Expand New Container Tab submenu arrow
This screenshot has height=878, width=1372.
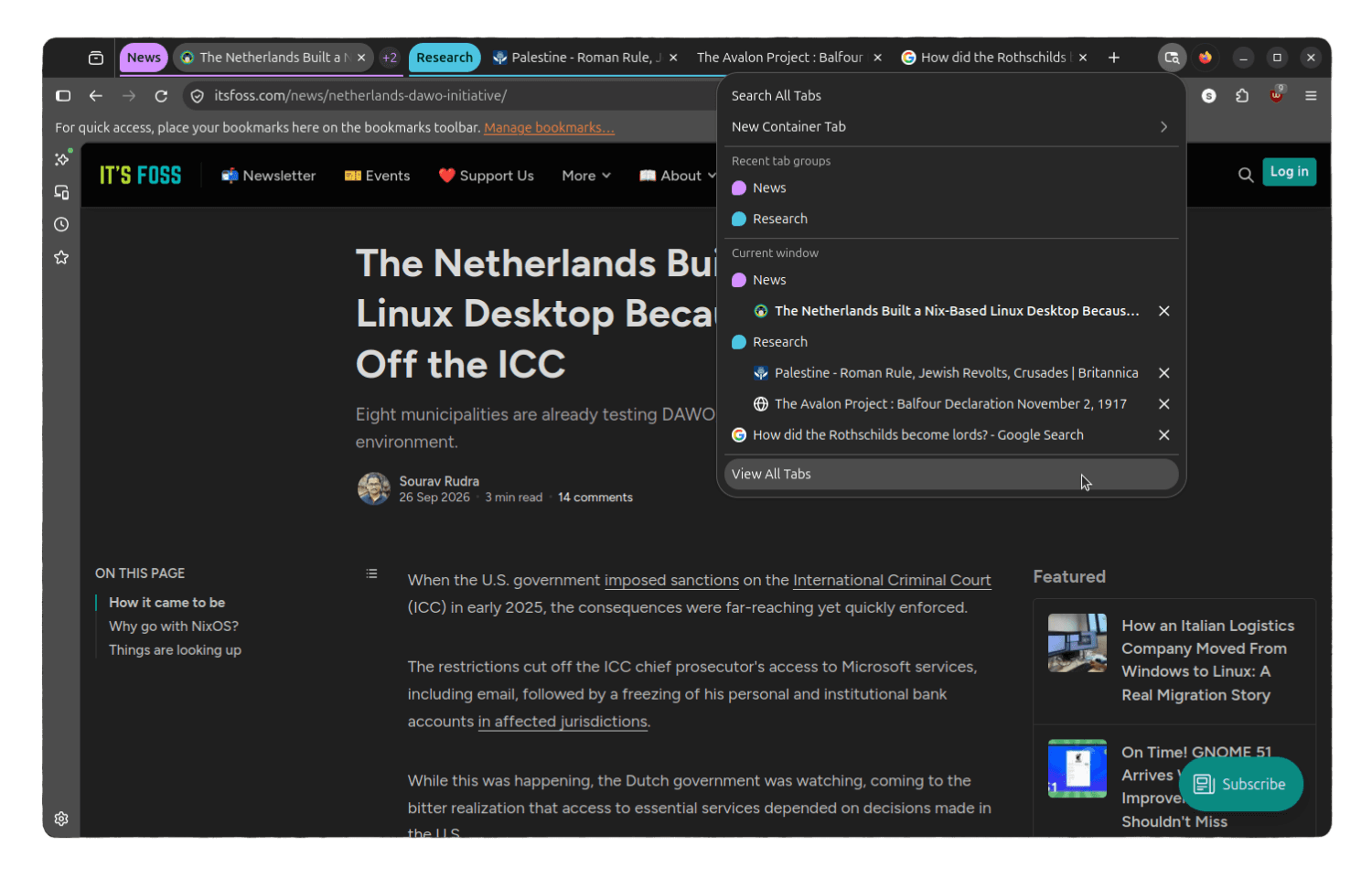tap(1163, 127)
